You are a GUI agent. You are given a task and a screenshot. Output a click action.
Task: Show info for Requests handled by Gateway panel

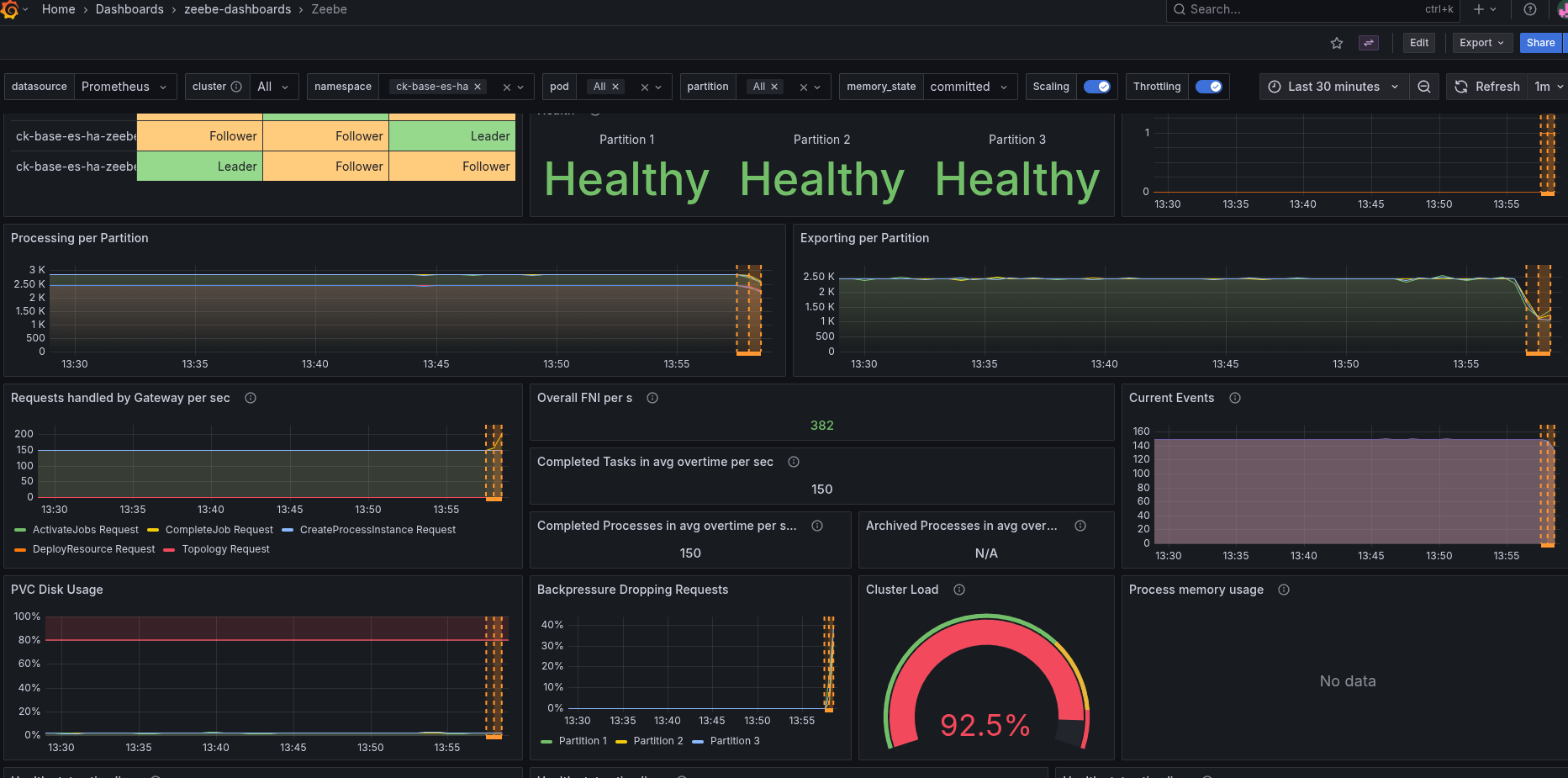tap(251, 398)
